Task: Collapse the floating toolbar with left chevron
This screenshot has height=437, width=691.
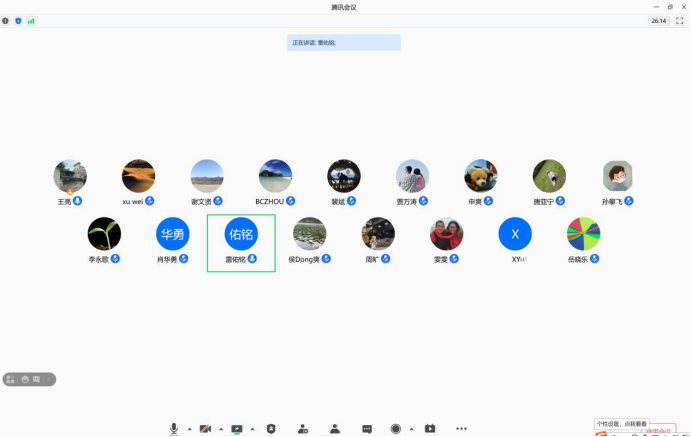Action: [50, 379]
